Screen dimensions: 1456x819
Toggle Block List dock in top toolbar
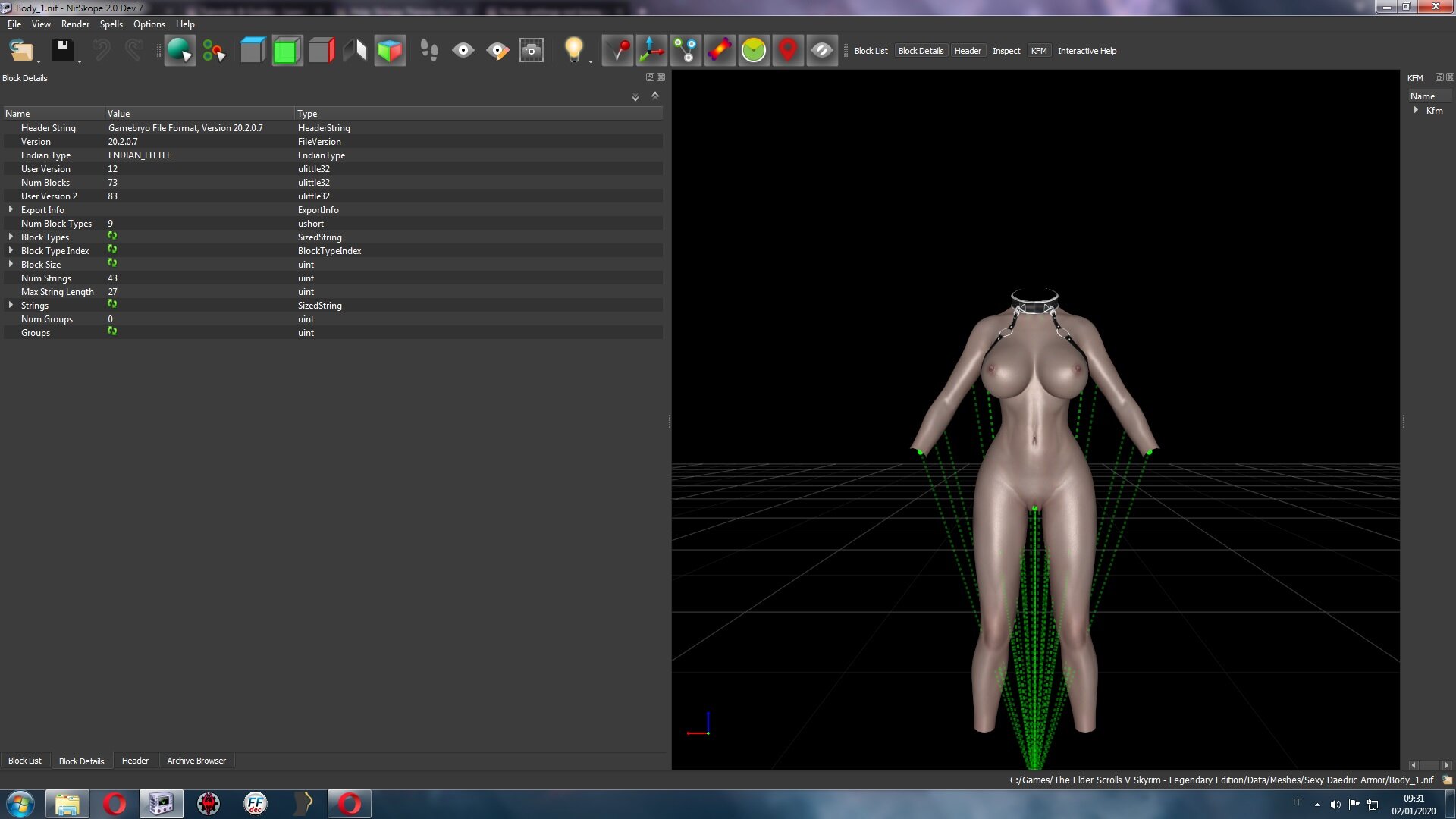point(871,51)
